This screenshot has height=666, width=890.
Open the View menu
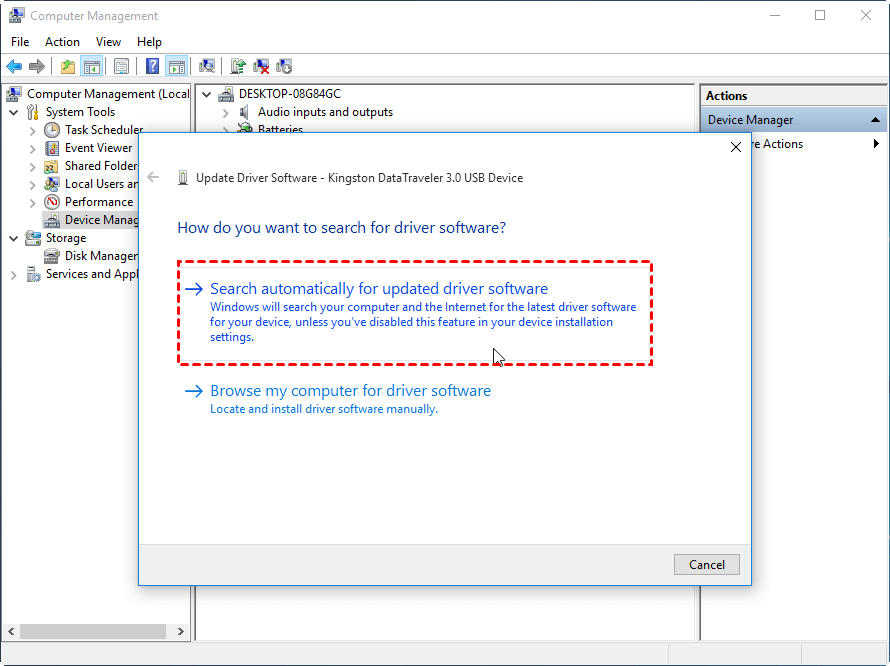[108, 42]
